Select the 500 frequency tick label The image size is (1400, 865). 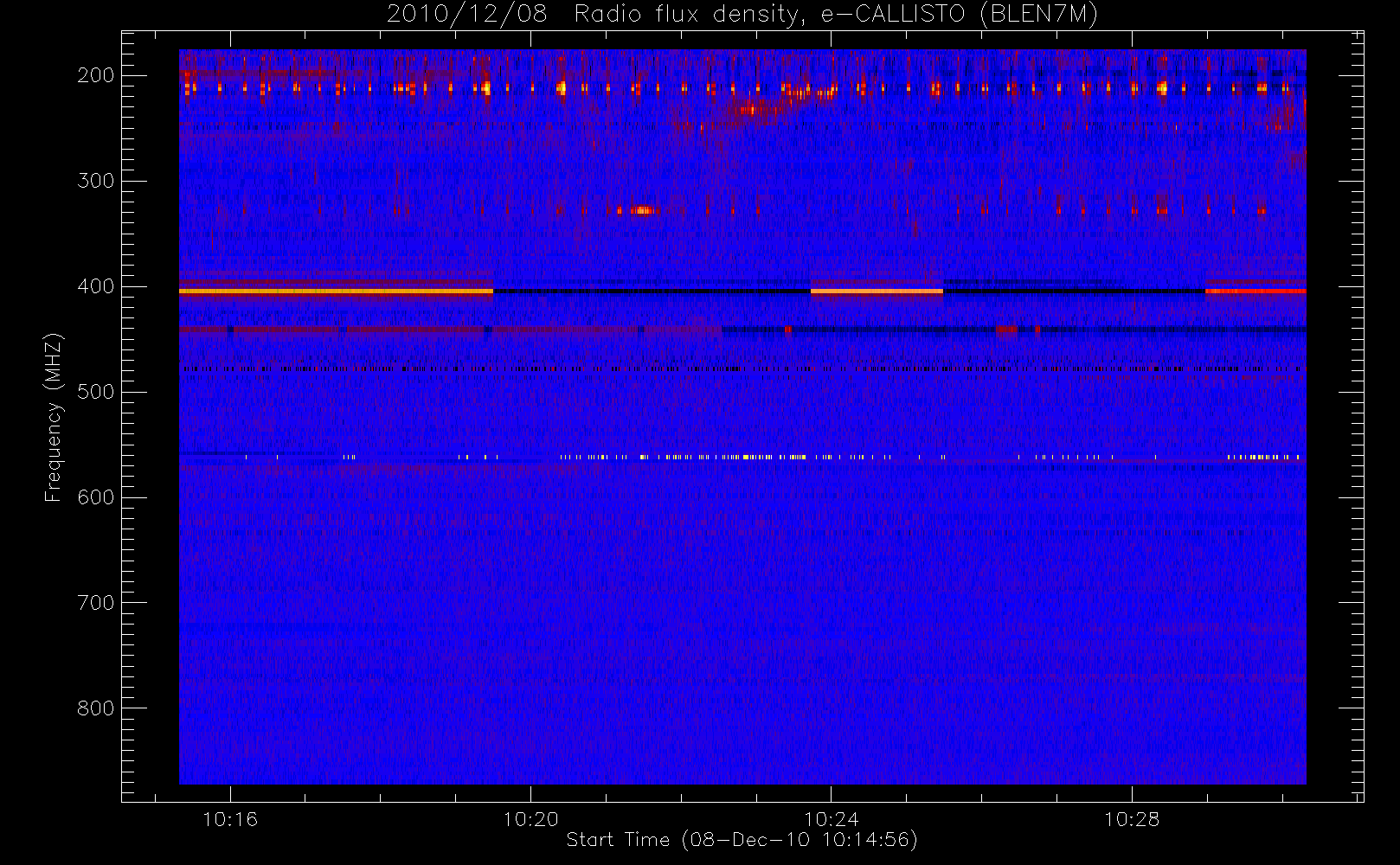tap(96, 392)
